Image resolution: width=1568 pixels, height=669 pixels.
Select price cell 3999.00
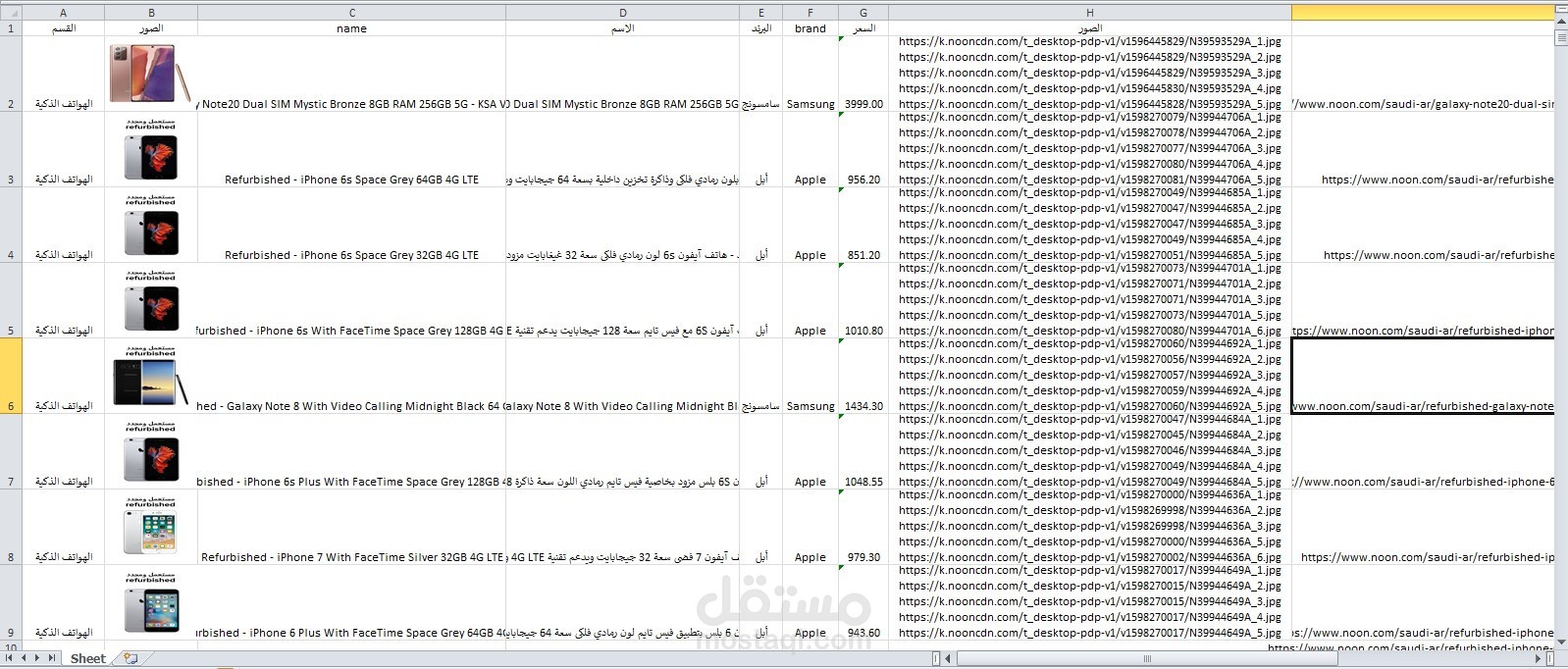[863, 75]
